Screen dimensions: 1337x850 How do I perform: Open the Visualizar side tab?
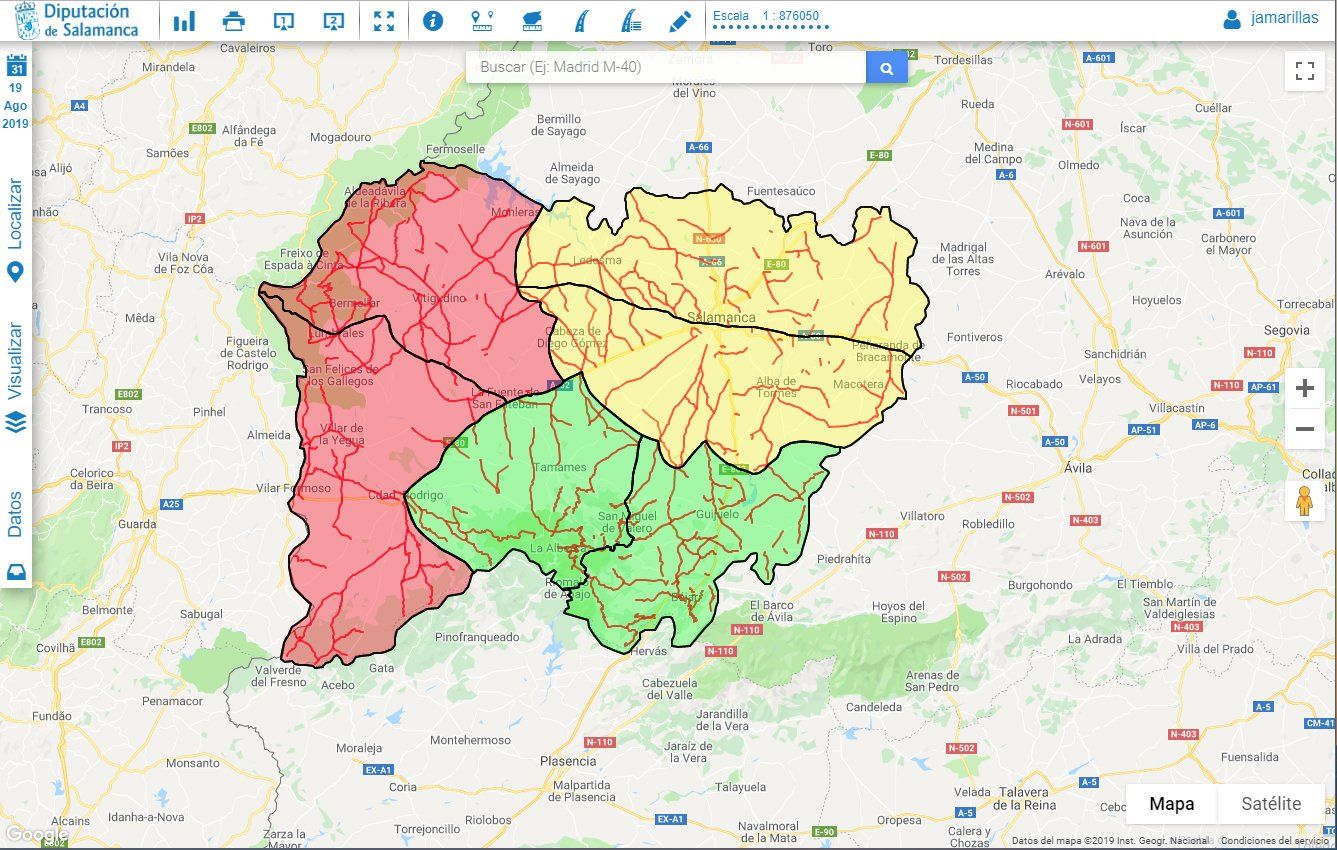[x=15, y=360]
